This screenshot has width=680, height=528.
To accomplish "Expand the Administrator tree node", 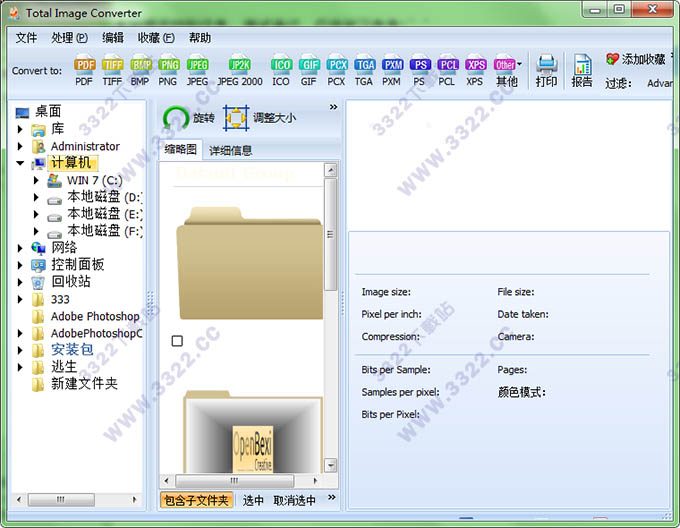I will coord(20,147).
